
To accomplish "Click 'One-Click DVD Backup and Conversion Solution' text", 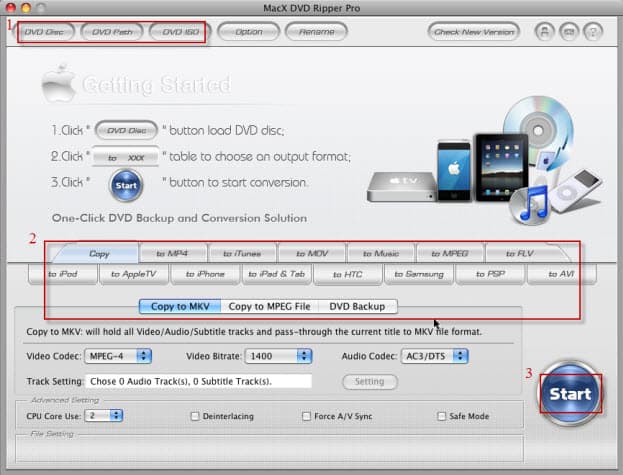I will [x=179, y=218].
